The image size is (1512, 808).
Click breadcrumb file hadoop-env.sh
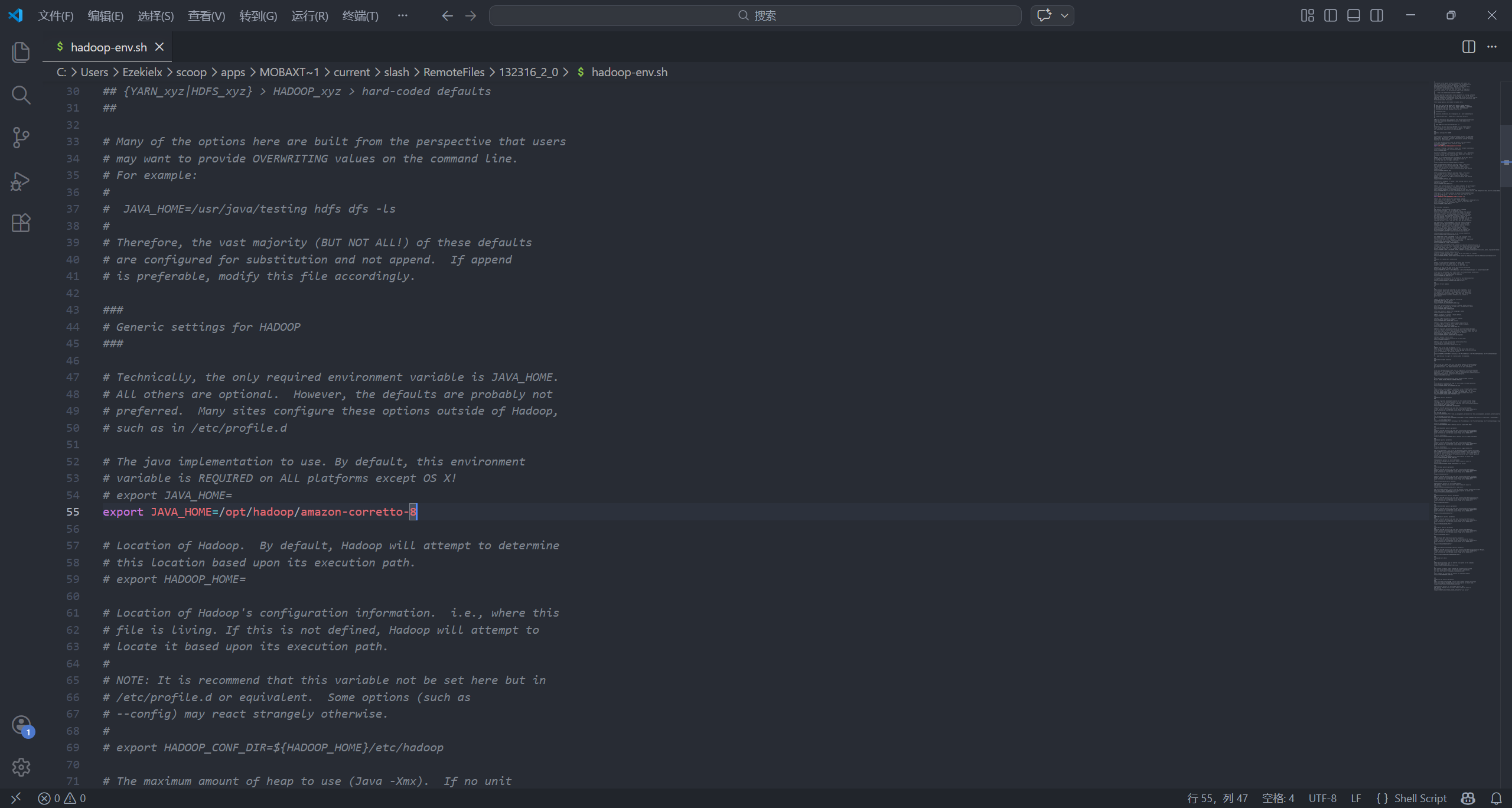coord(629,72)
